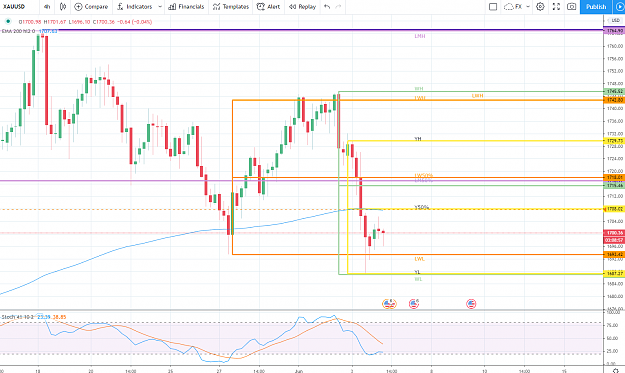Click the LWL label below the orange line

click(419, 259)
